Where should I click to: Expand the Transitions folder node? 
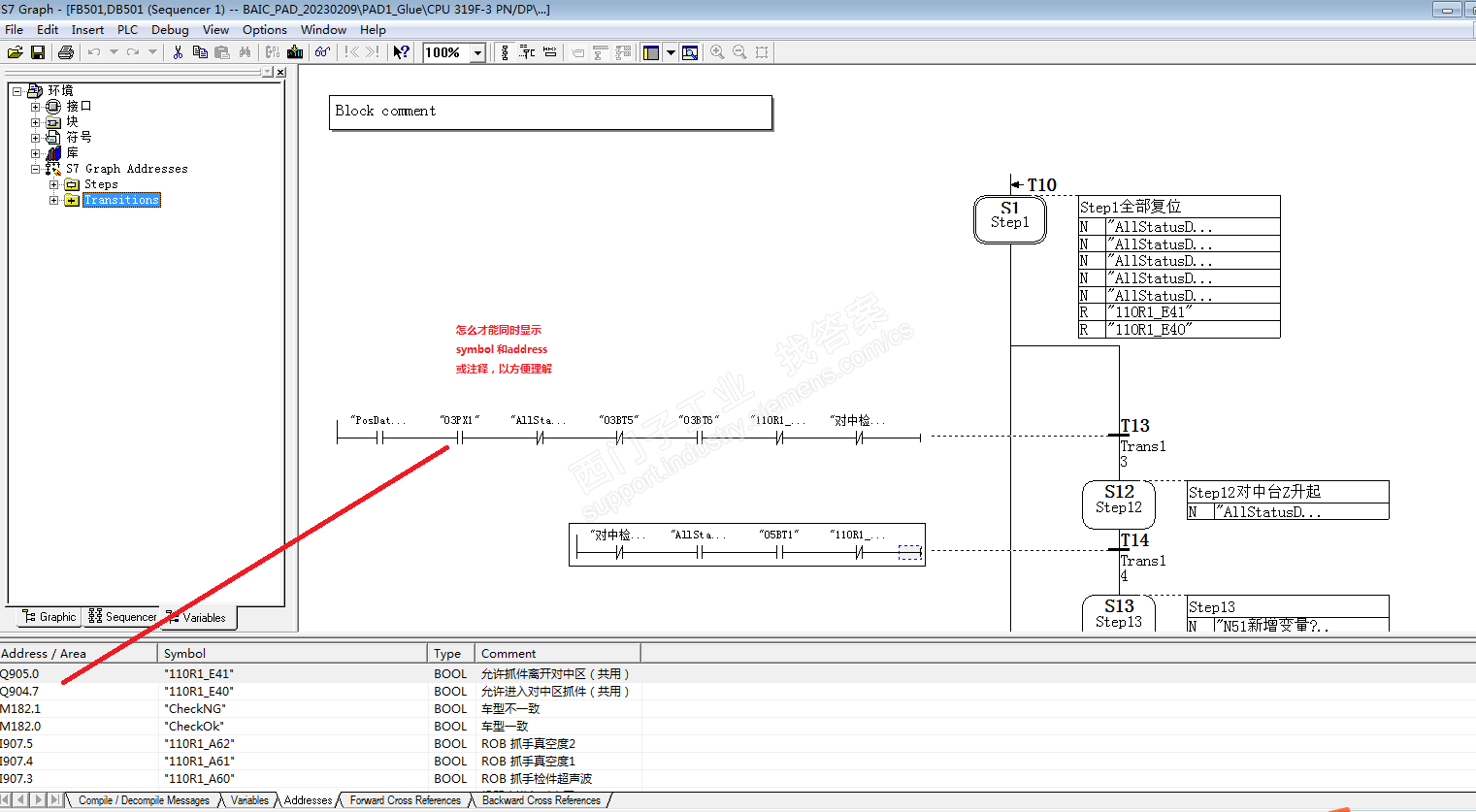point(54,200)
